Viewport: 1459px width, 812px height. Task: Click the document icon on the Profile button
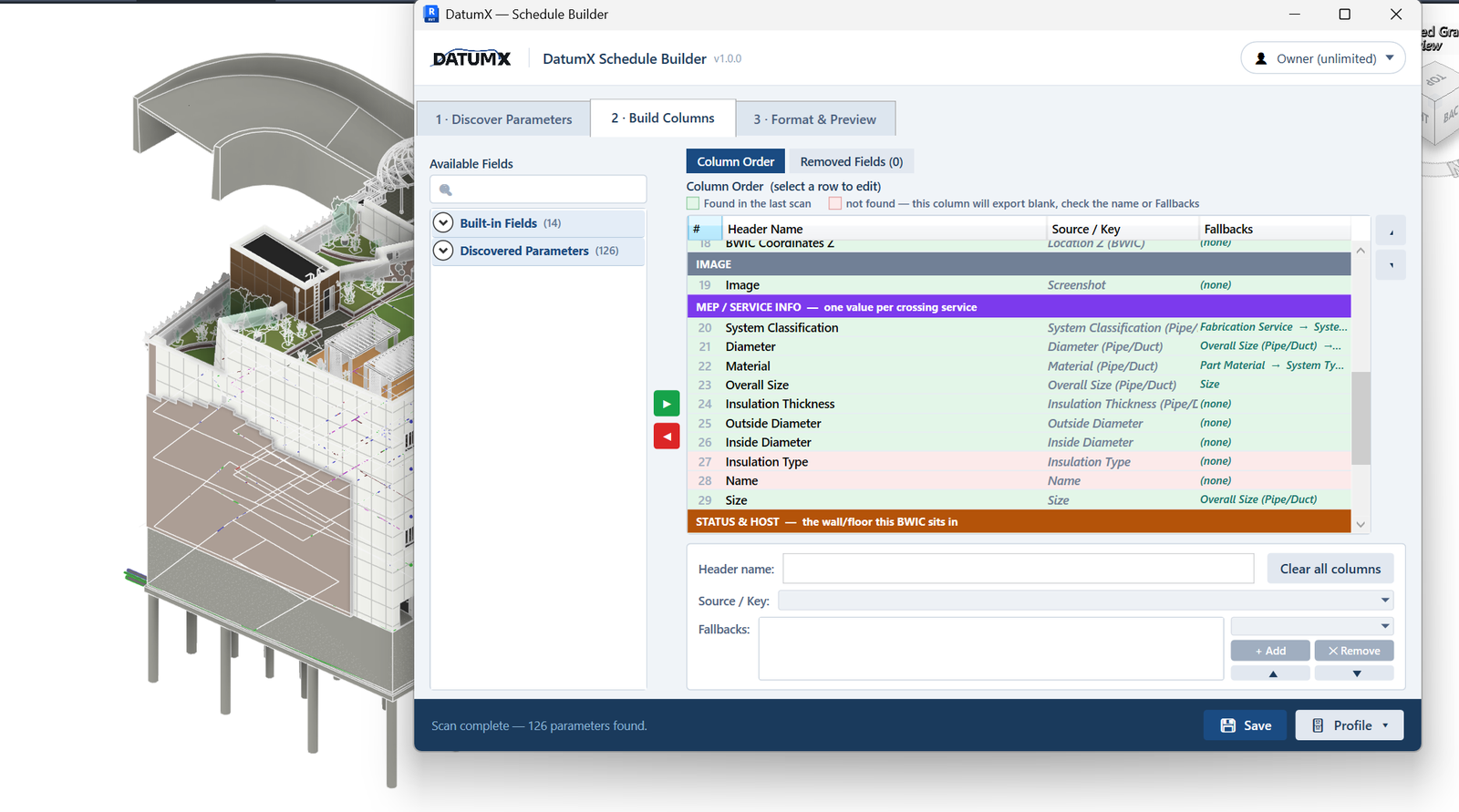pos(1318,725)
